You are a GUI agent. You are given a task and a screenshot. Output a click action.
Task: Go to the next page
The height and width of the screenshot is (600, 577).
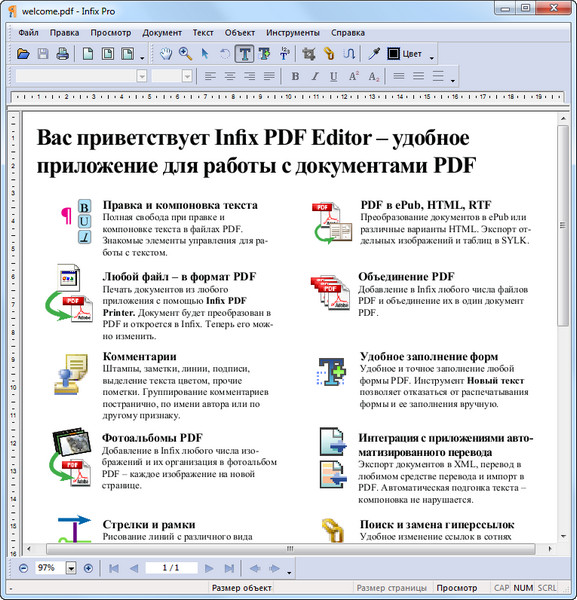[x=209, y=568]
